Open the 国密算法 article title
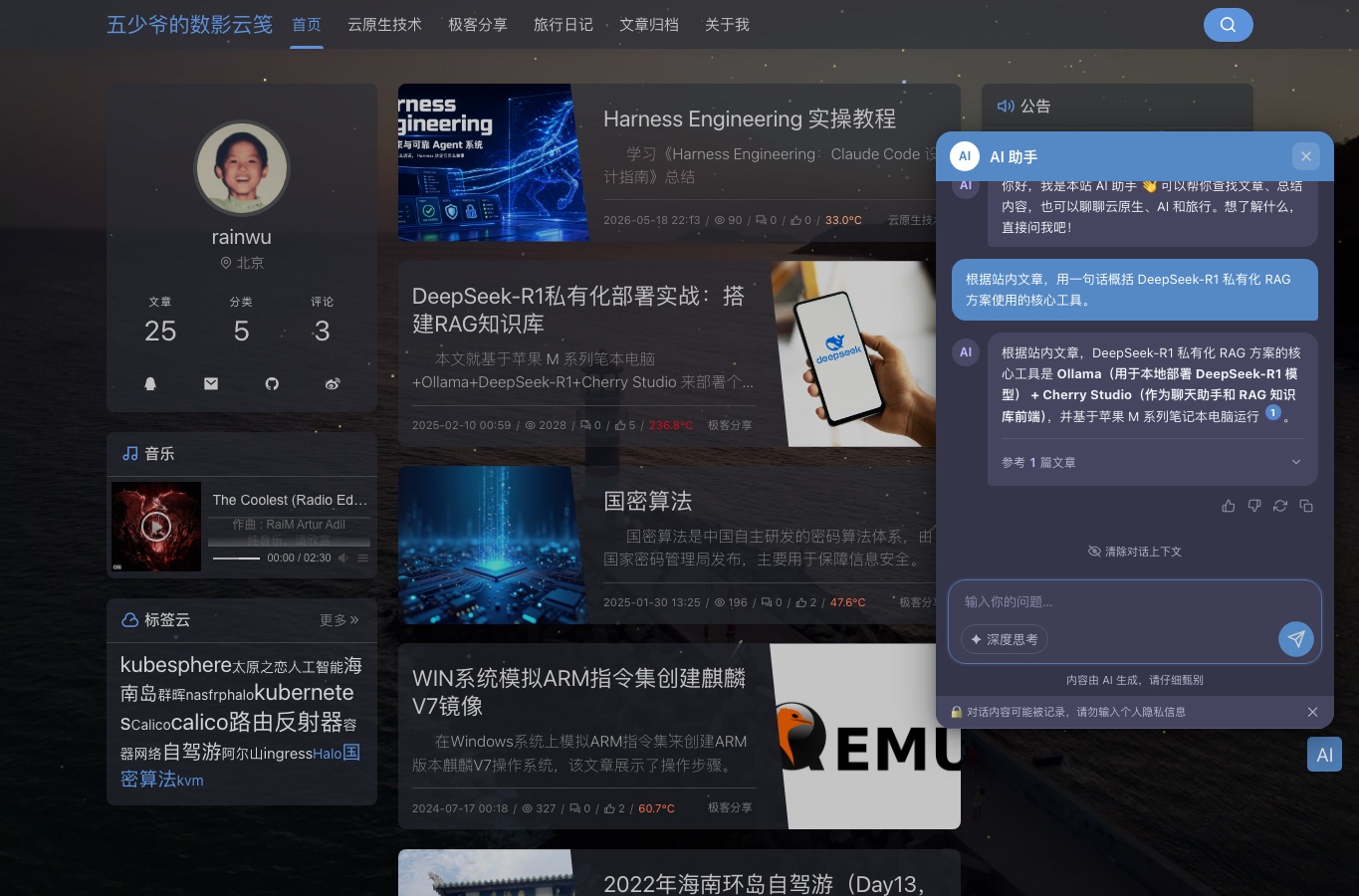Viewport: 1359px width, 896px height. [x=647, y=501]
